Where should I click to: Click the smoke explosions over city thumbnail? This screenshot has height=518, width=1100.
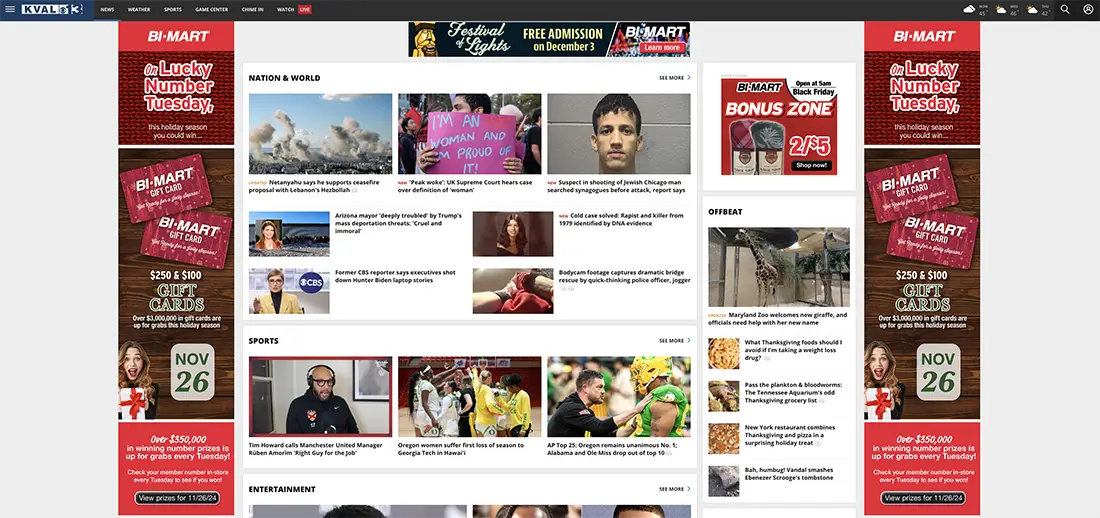320,133
